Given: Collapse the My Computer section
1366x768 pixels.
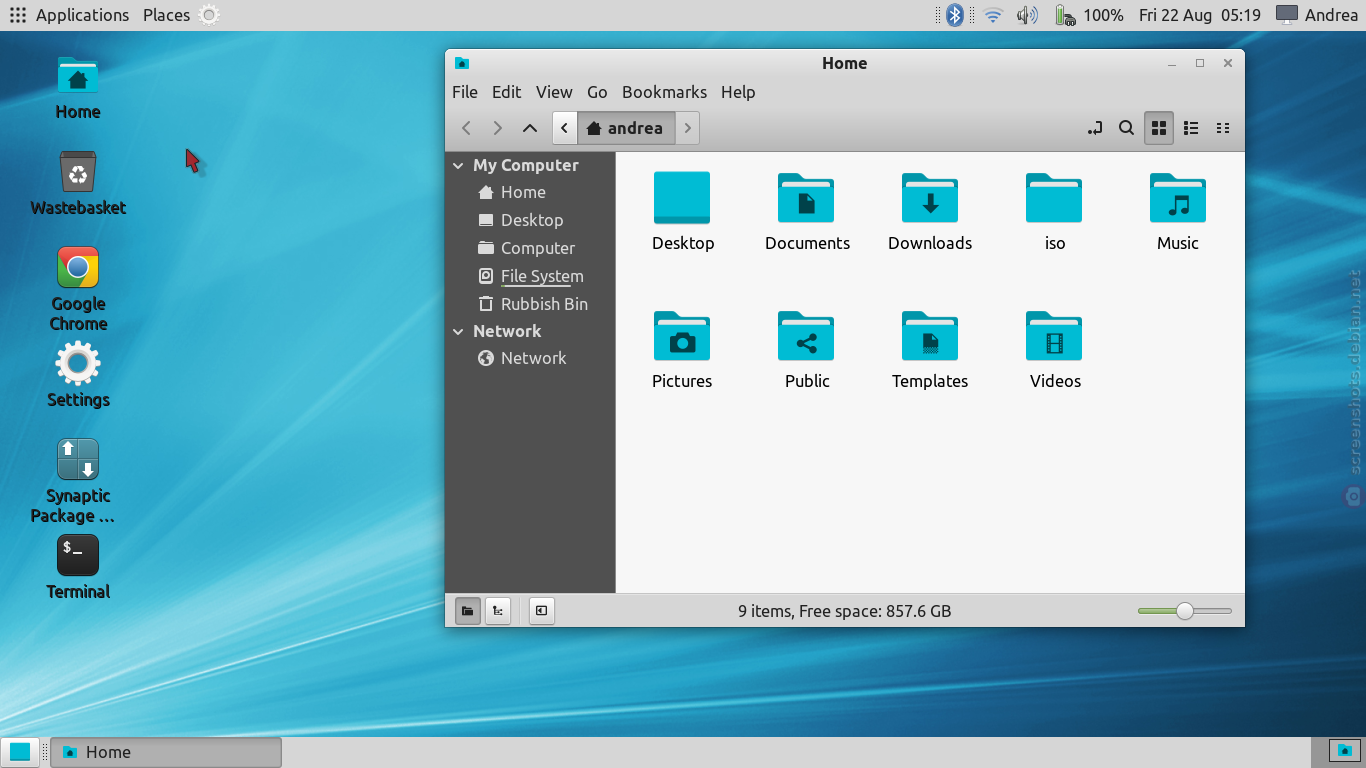Looking at the screenshot, I should coord(458,166).
